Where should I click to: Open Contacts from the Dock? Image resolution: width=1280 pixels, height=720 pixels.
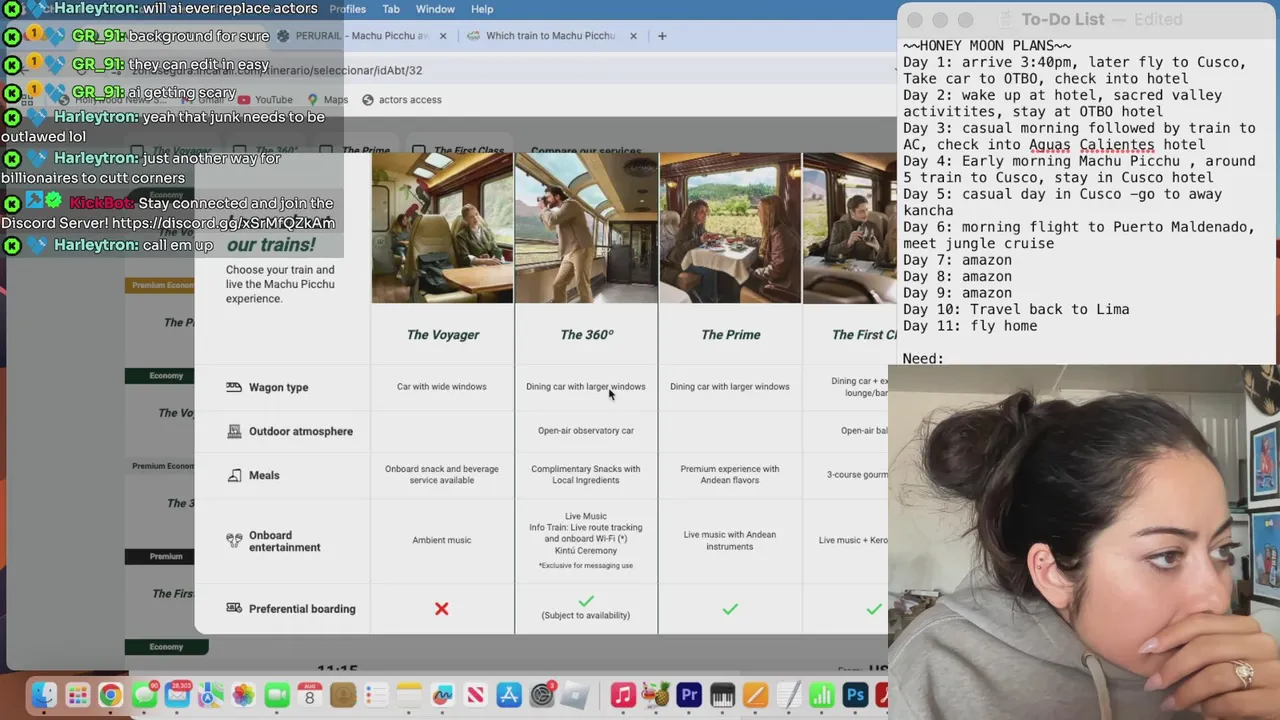click(x=343, y=695)
